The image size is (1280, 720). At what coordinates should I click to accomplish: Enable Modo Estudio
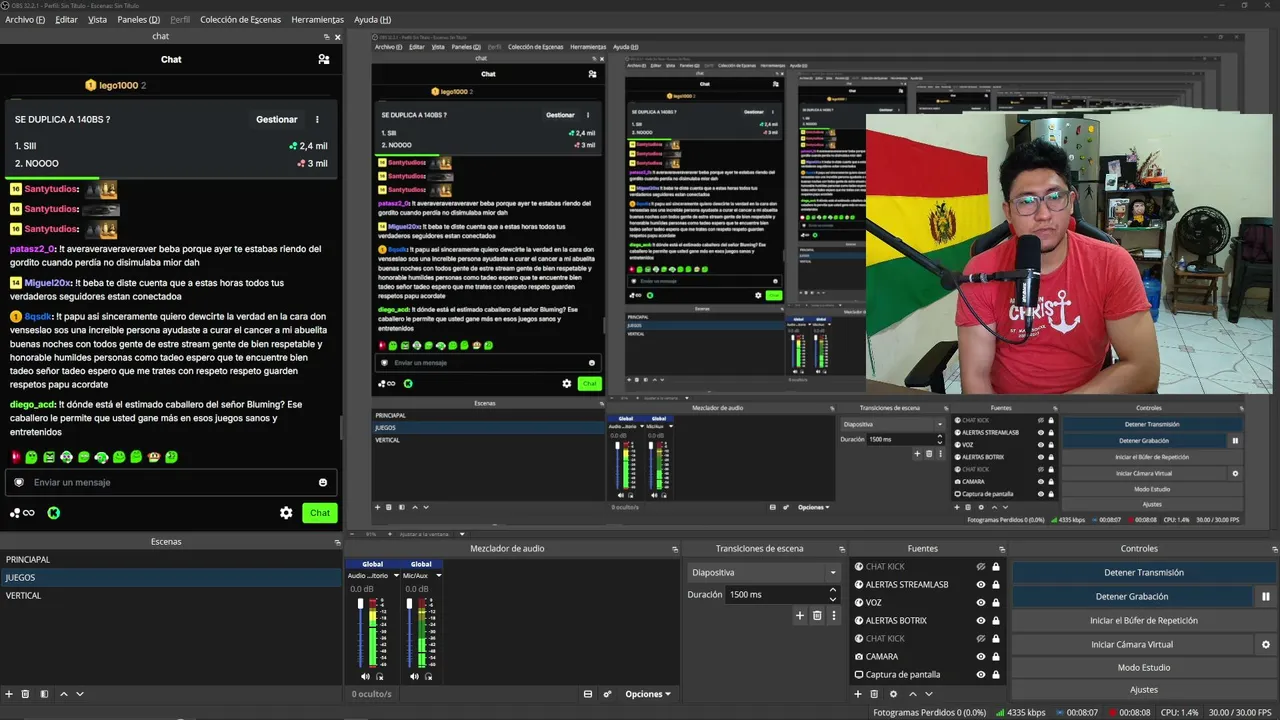click(x=1144, y=668)
